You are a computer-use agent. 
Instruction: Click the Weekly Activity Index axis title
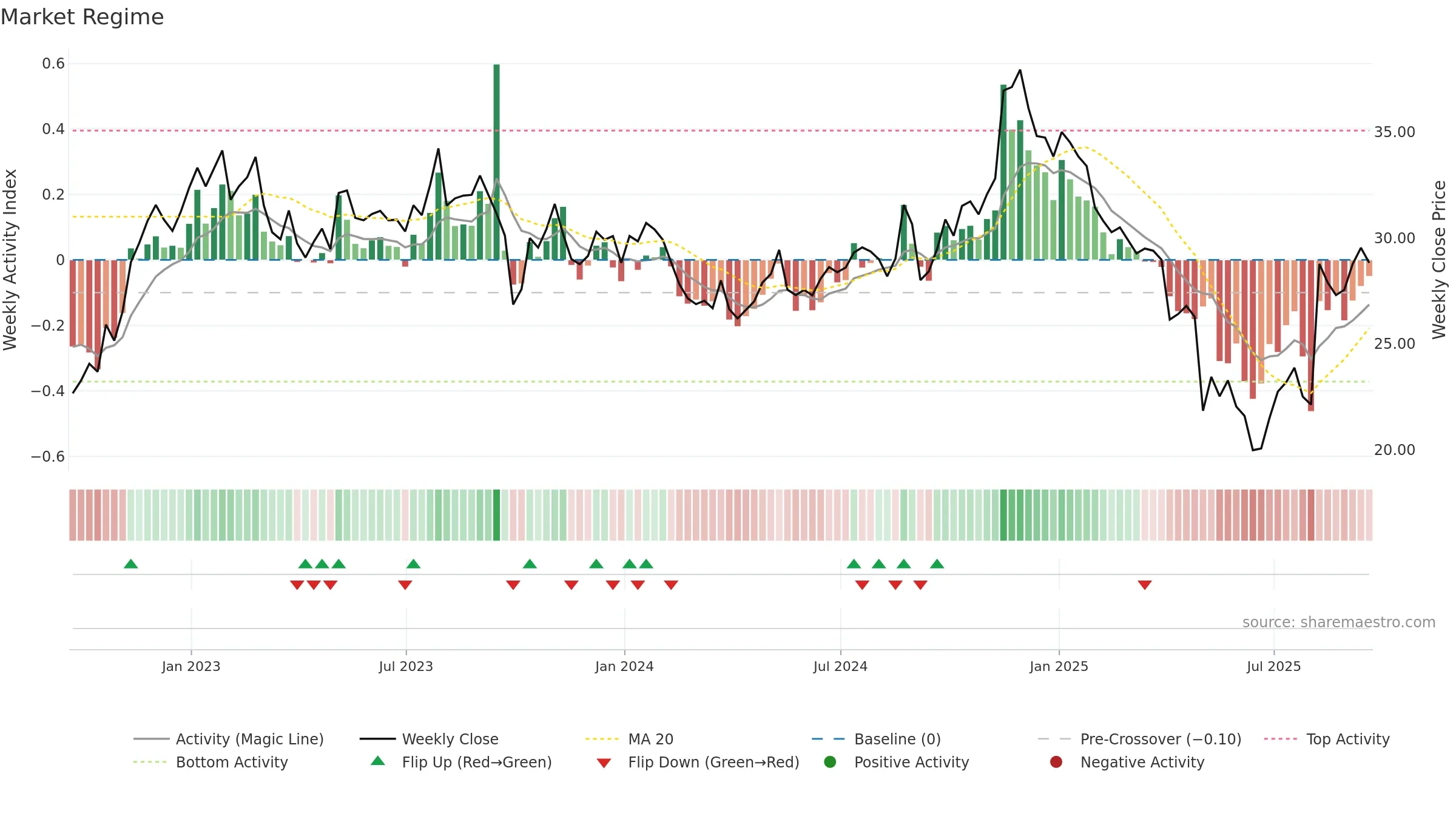point(10,260)
